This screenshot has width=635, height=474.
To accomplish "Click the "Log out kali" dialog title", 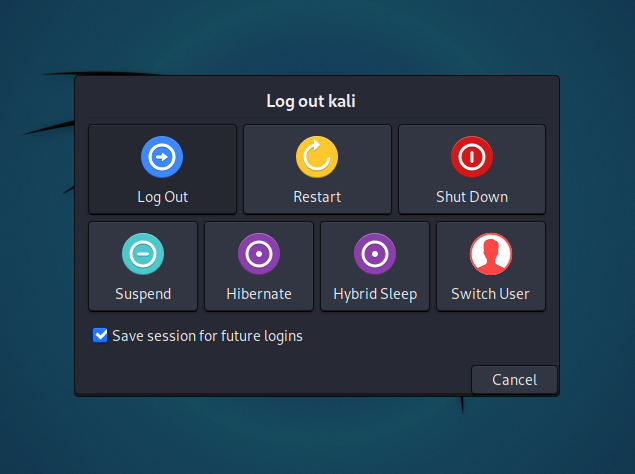I will tap(317, 101).
